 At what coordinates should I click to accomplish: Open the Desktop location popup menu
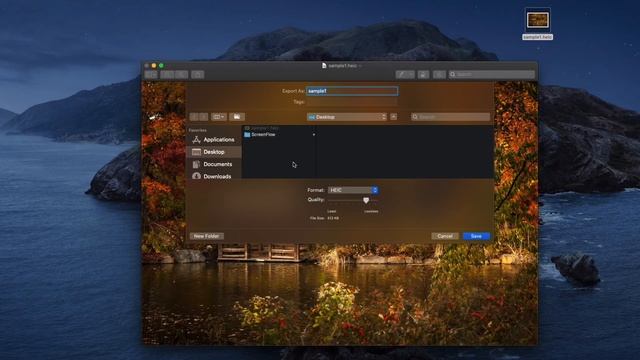pyautogui.click(x=347, y=117)
